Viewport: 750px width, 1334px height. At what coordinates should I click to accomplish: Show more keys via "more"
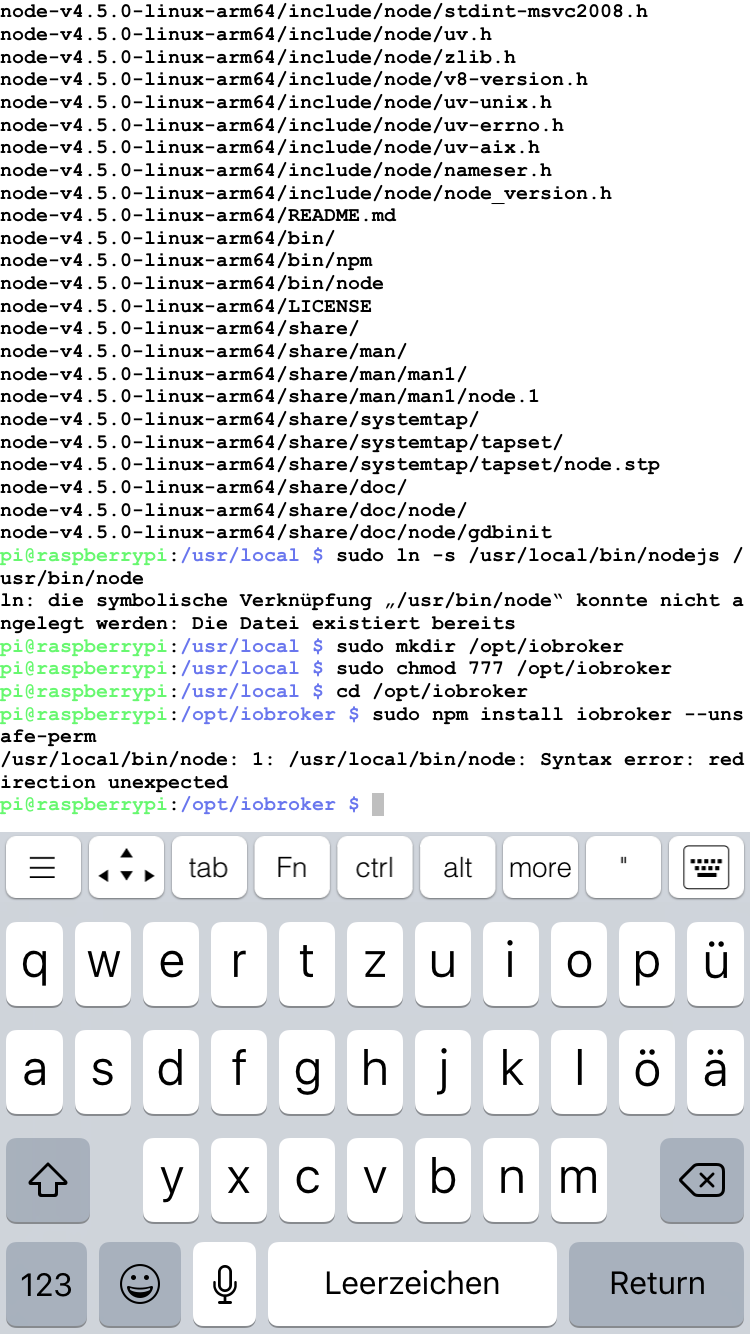click(x=540, y=867)
